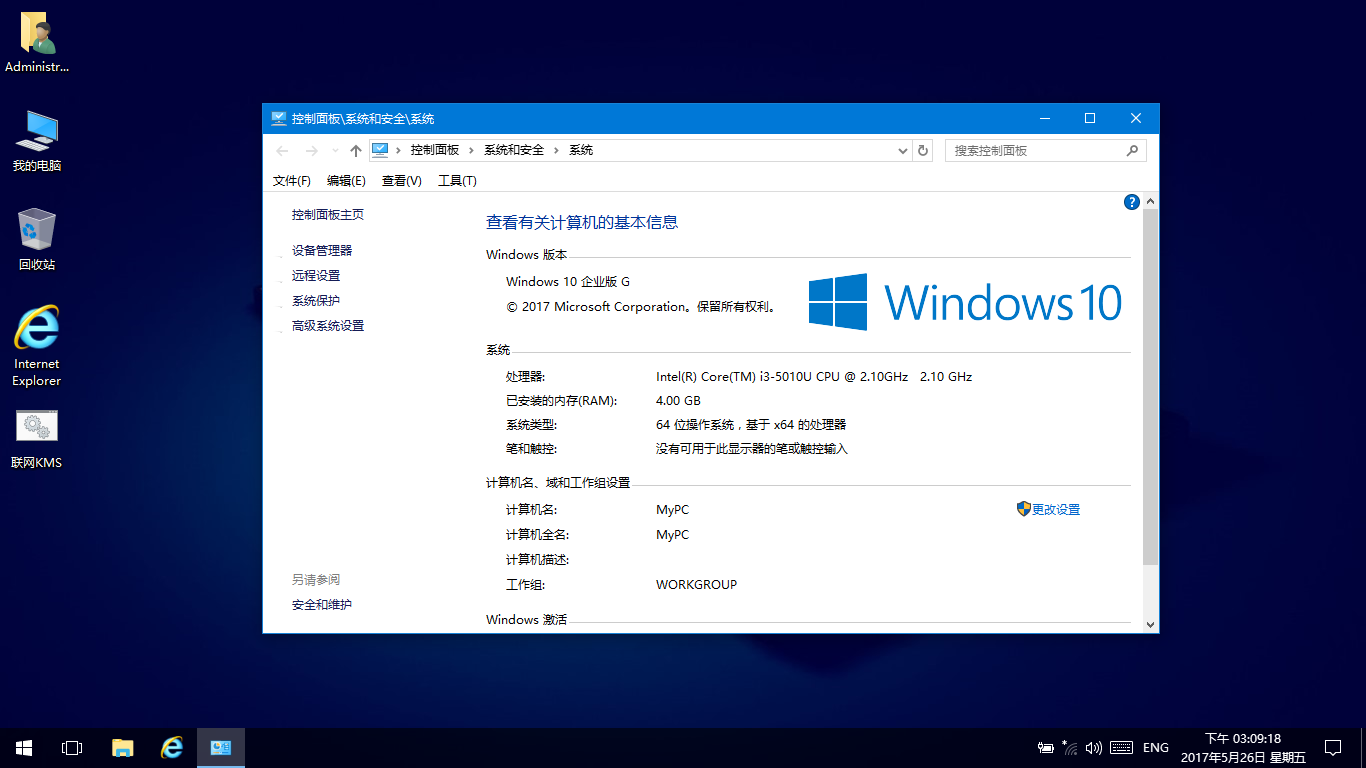
Task: Expand the chevron before 控制面板 breadcrumb
Action: (398, 150)
